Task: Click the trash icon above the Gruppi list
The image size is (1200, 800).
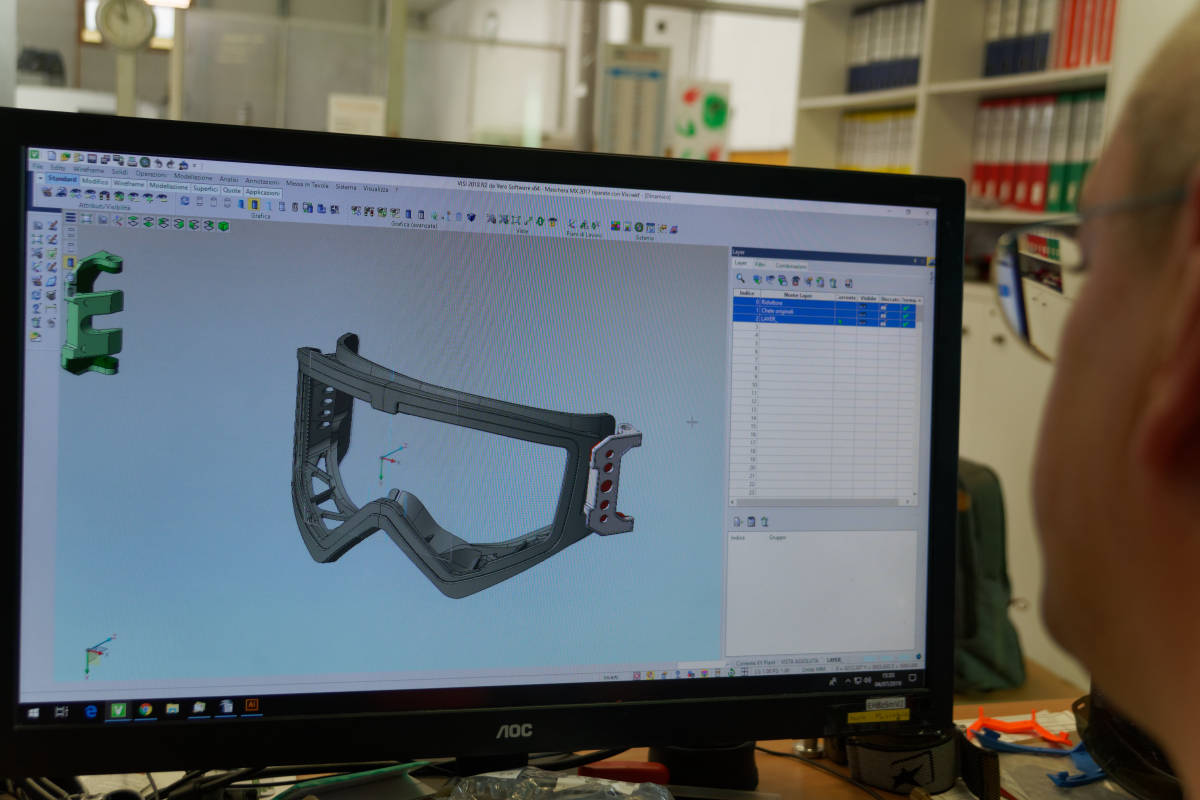Action: click(x=764, y=521)
